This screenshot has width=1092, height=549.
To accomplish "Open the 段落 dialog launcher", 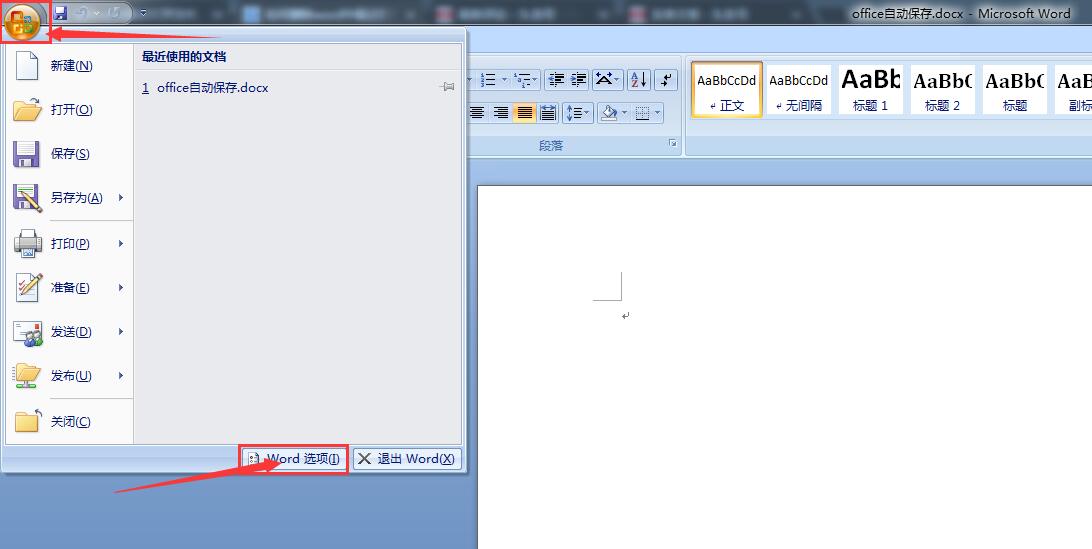I will (673, 143).
